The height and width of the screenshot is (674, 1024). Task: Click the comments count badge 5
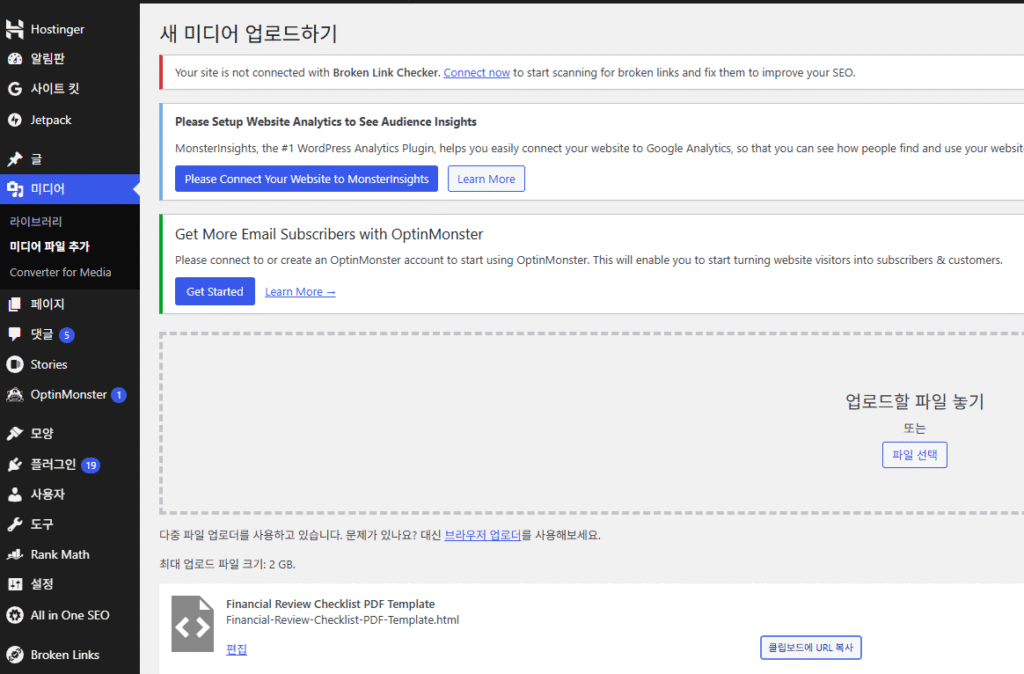pyautogui.click(x=67, y=335)
